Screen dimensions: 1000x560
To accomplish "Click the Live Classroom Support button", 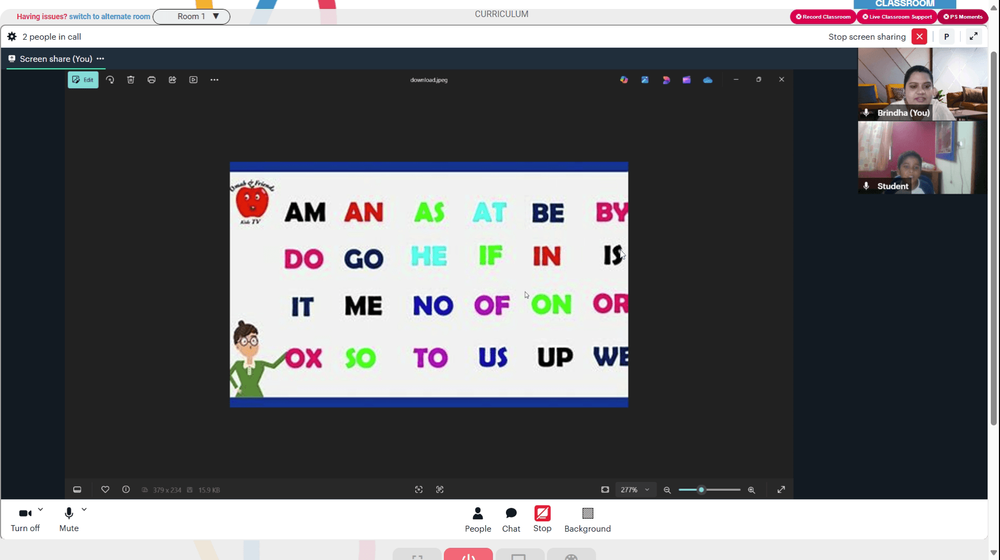I will [896, 17].
